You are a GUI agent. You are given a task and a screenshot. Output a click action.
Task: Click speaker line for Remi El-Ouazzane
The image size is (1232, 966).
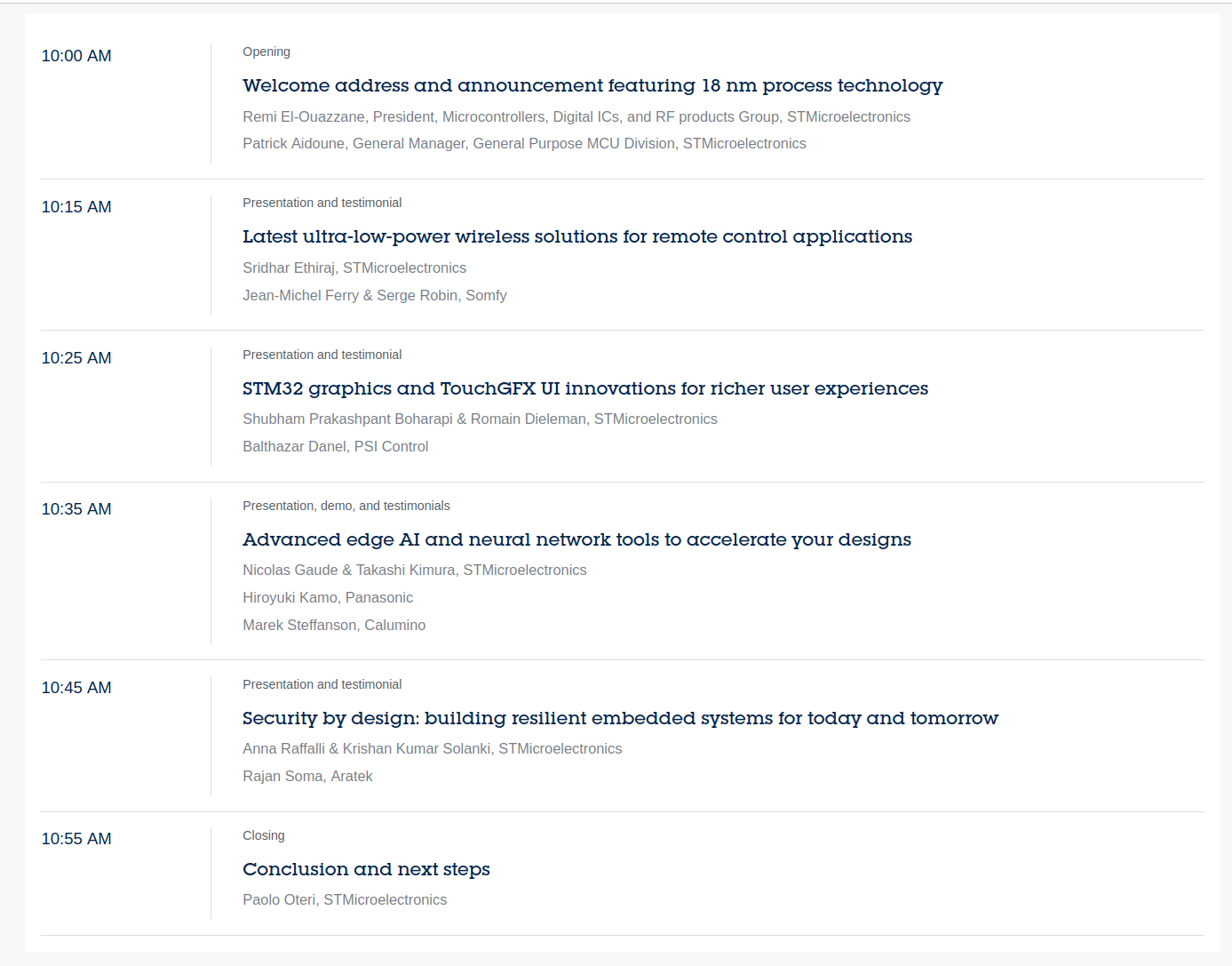(x=576, y=116)
